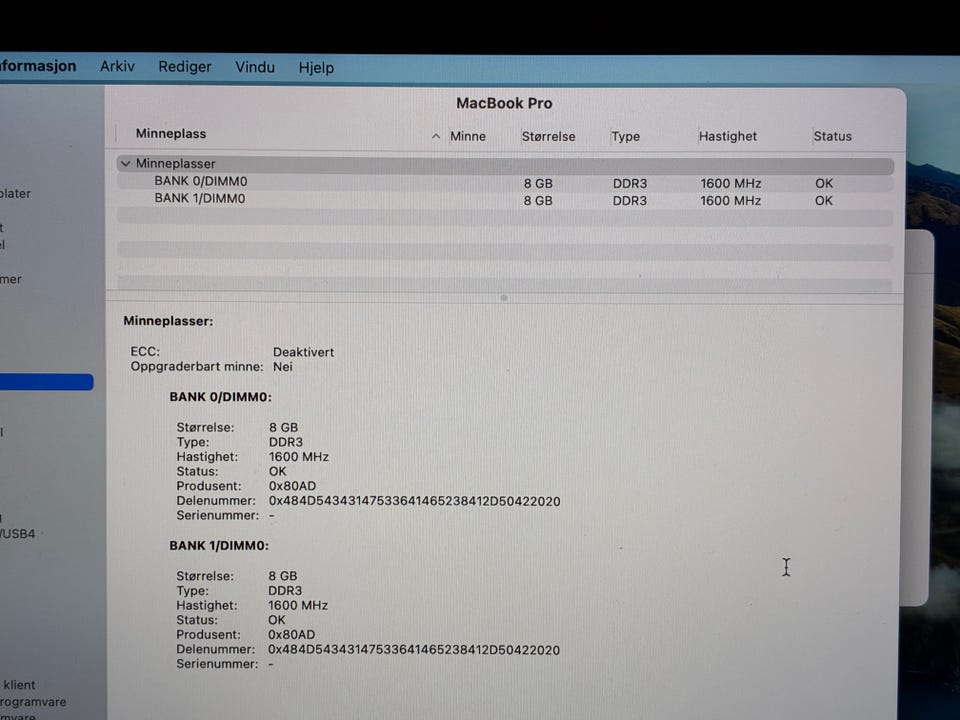Click 8 GB size in BANK 0 row
Image resolution: width=960 pixels, height=720 pixels.
point(538,183)
